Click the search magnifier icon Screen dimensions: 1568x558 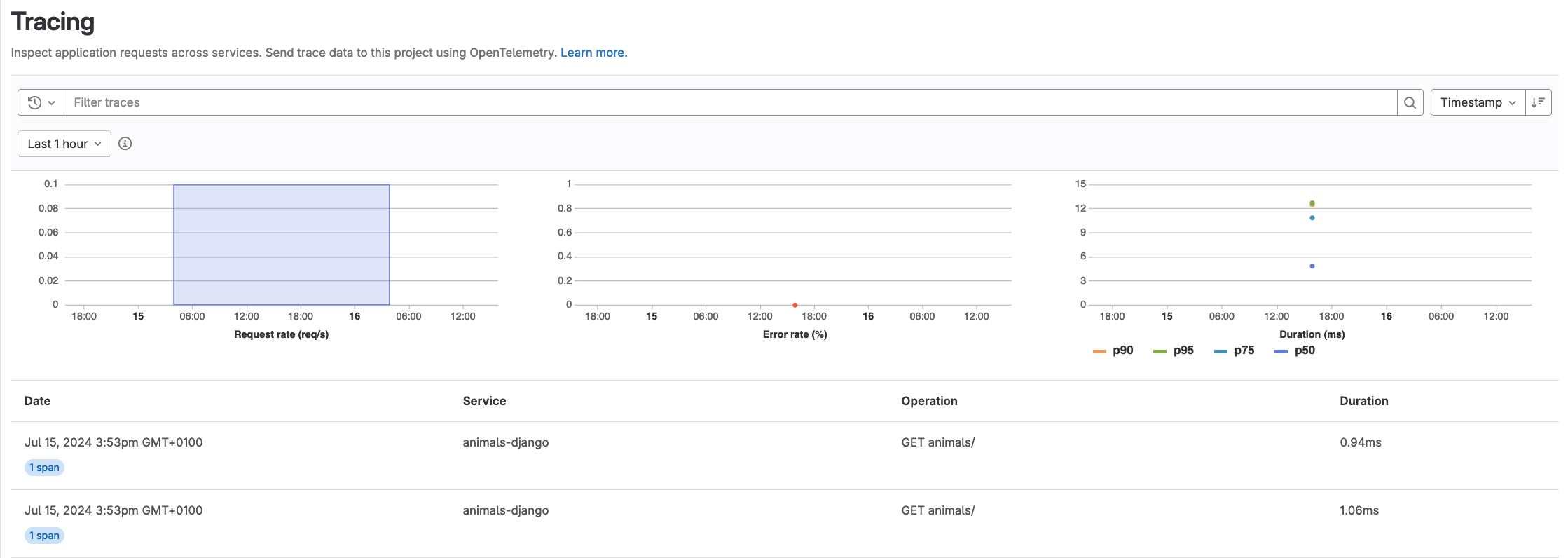pos(1410,102)
